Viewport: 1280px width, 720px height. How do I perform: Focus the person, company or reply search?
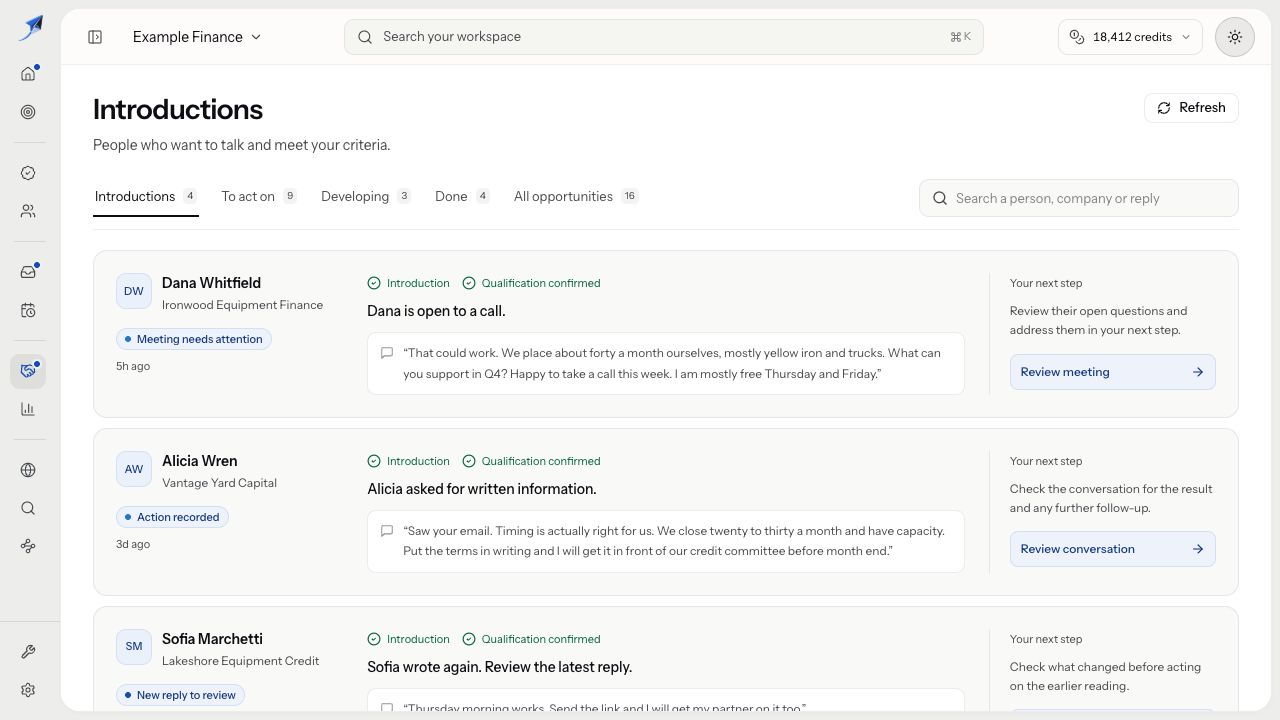1078,198
